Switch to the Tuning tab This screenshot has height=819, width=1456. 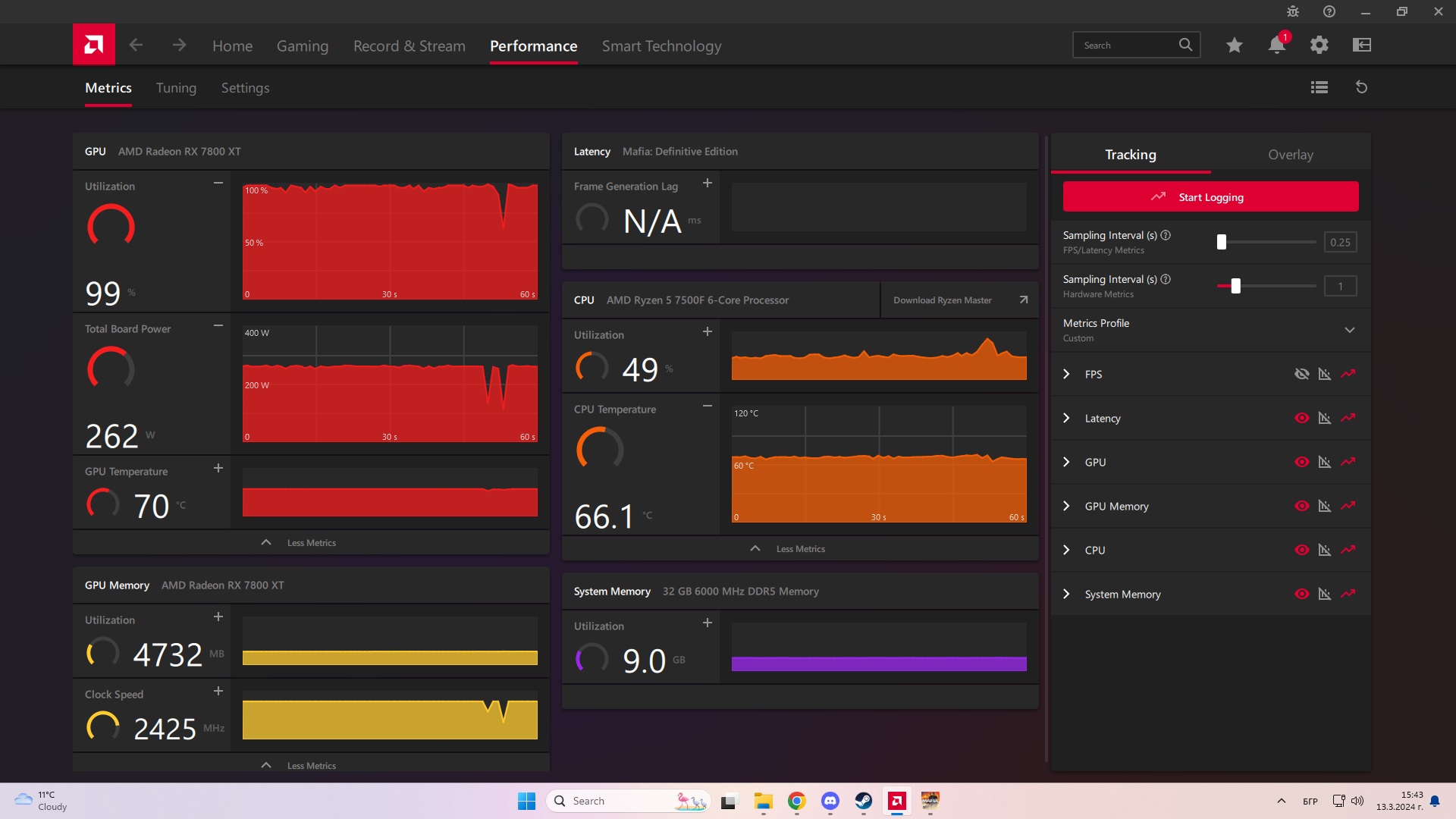[x=176, y=88]
